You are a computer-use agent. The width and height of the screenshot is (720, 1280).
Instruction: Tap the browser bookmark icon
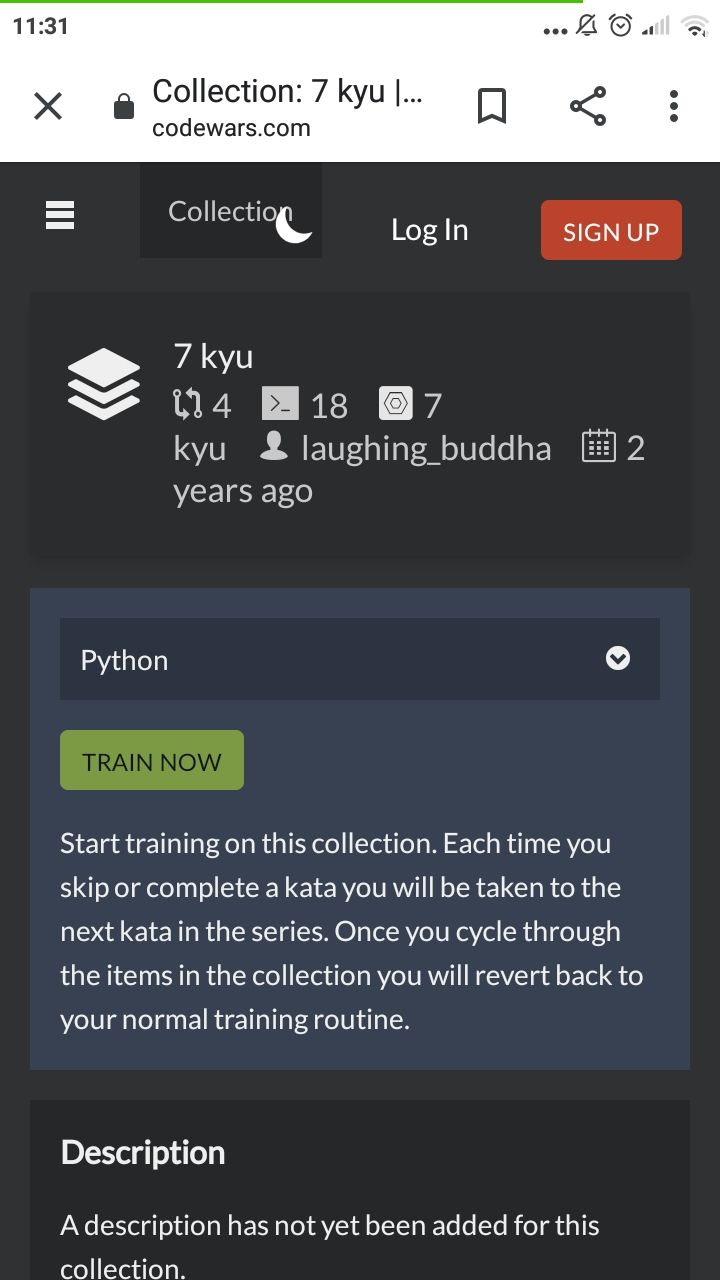(491, 106)
